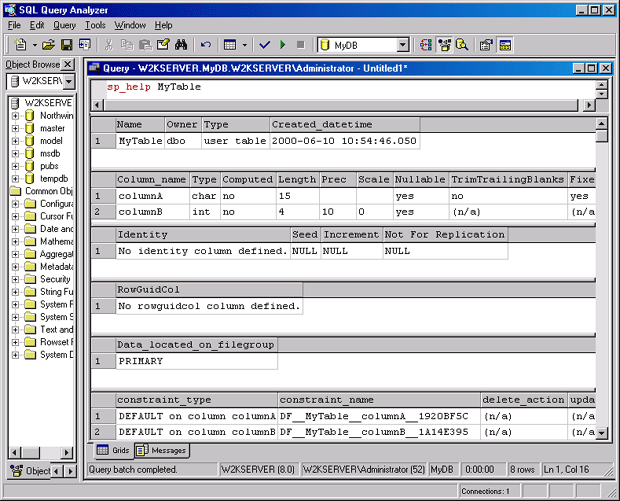The image size is (620, 501).
Task: Open the W2KSERVER server dropdown in Object Browser
Action: [x=69, y=81]
